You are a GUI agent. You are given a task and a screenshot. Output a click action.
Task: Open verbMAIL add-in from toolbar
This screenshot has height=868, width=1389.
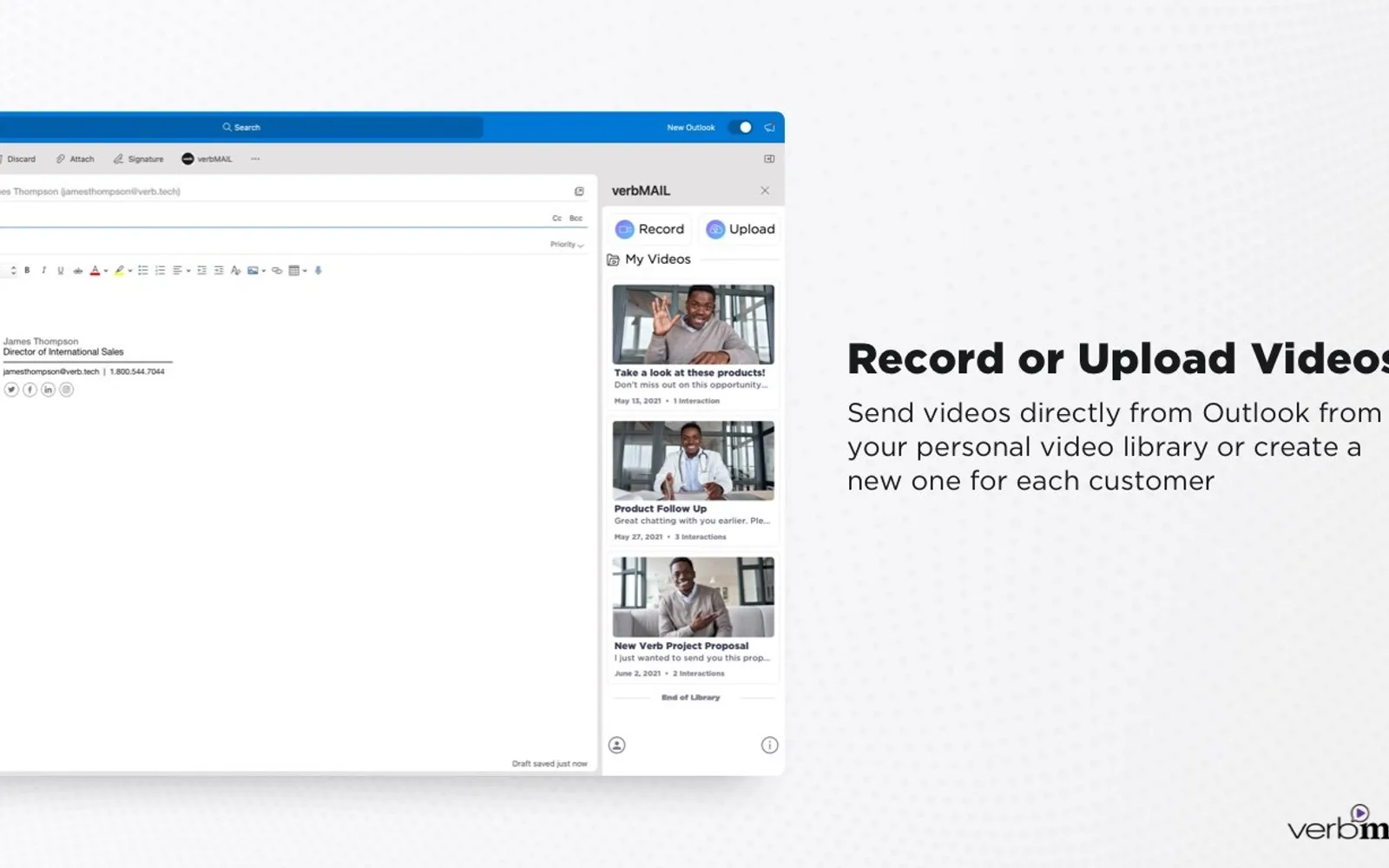point(207,159)
